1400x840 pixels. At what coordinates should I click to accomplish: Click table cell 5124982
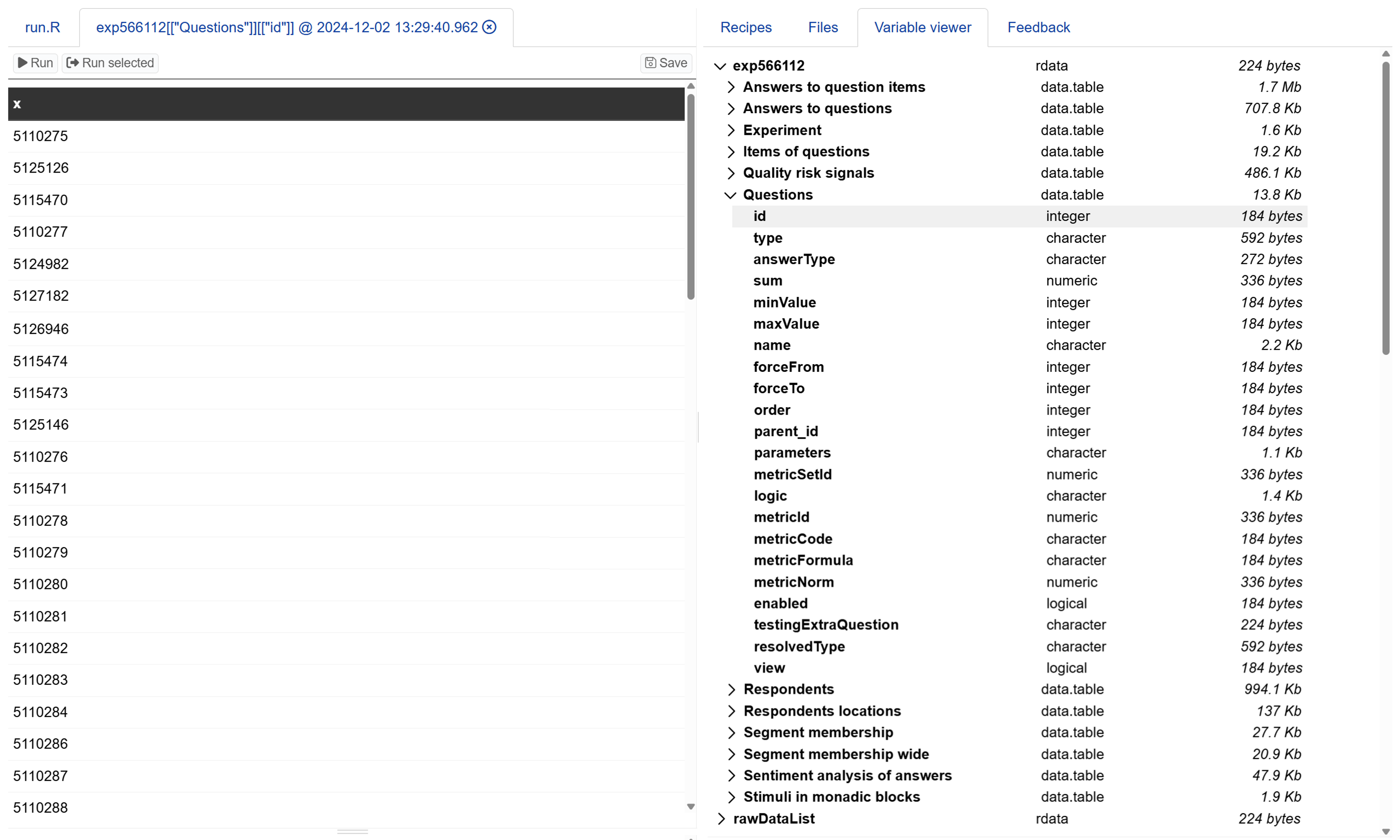tap(346, 264)
